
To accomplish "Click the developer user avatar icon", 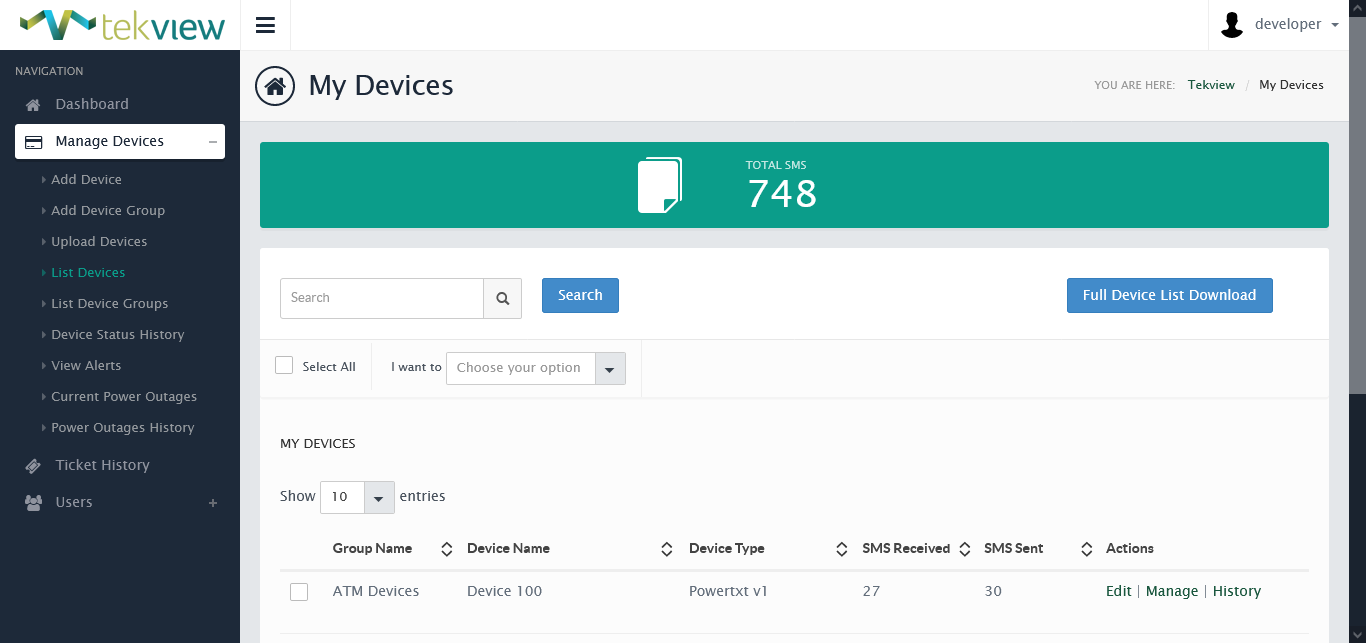I will pyautogui.click(x=1232, y=25).
